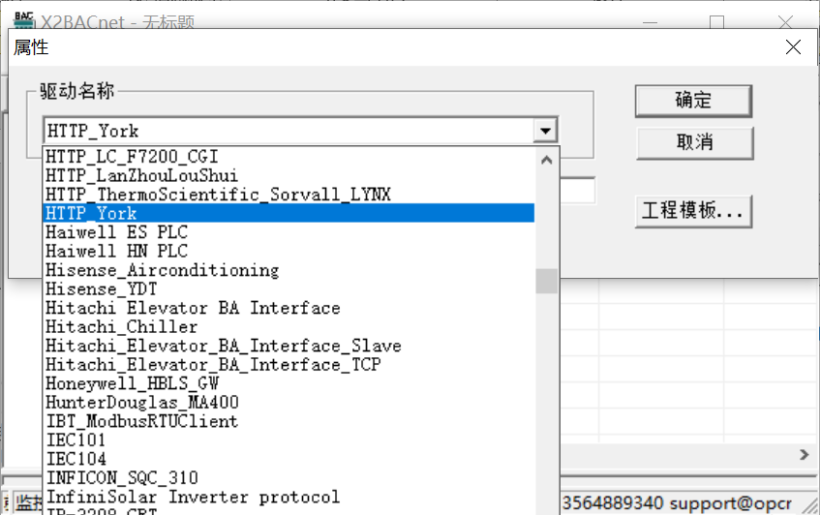This screenshot has width=821, height=516.
Task: Close the X2BACnet main window
Action: [x=785, y=22]
